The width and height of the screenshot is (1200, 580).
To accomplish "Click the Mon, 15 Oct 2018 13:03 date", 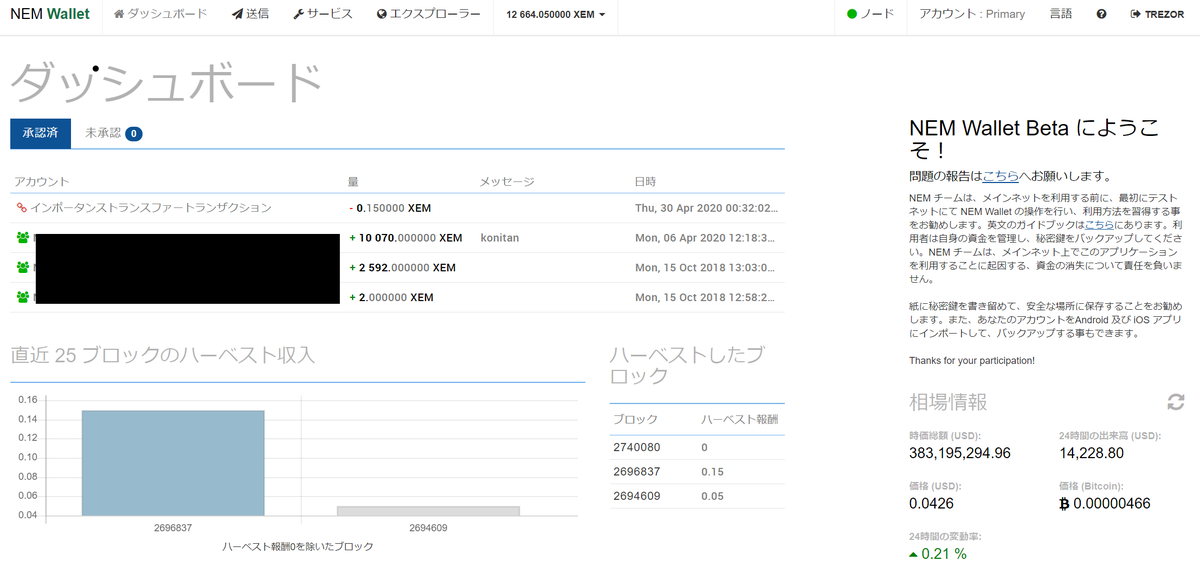I will (x=706, y=268).
